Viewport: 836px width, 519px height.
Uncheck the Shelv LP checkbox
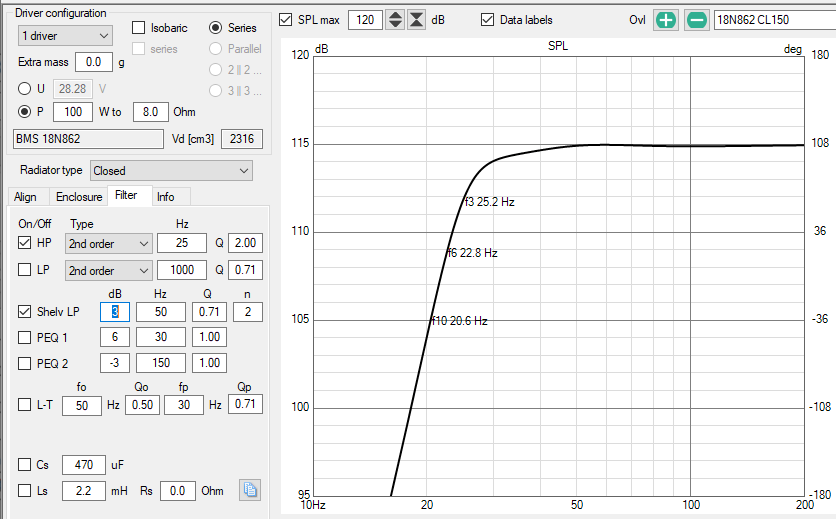pos(25,312)
